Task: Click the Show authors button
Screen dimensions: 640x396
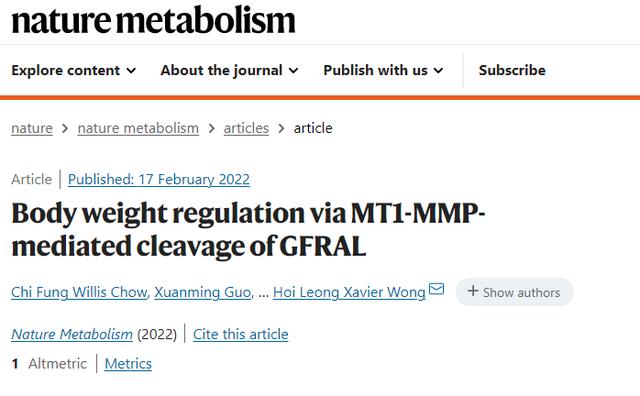Action: coord(514,292)
